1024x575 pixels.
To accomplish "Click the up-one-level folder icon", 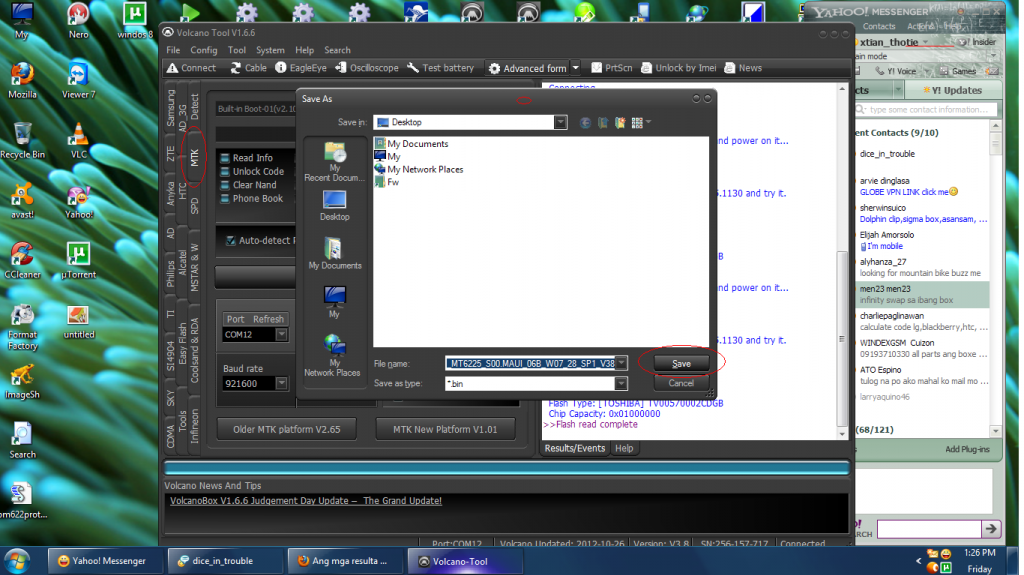I will pos(602,122).
